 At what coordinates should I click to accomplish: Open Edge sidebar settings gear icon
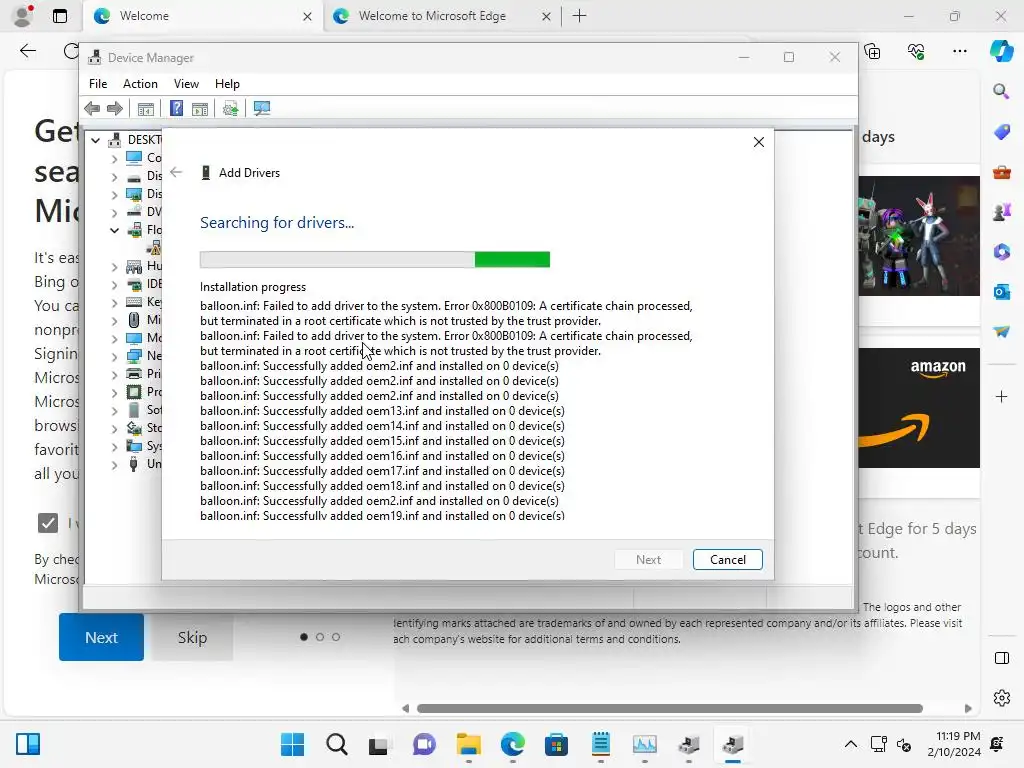1002,698
